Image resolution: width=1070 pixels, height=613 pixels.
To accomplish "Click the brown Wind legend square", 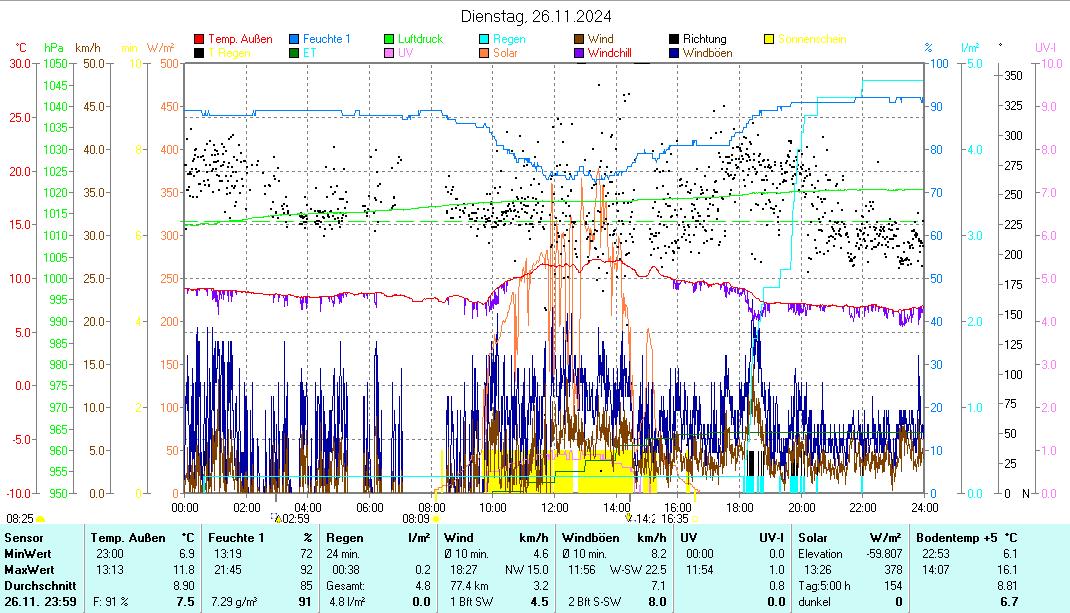I will [x=579, y=40].
